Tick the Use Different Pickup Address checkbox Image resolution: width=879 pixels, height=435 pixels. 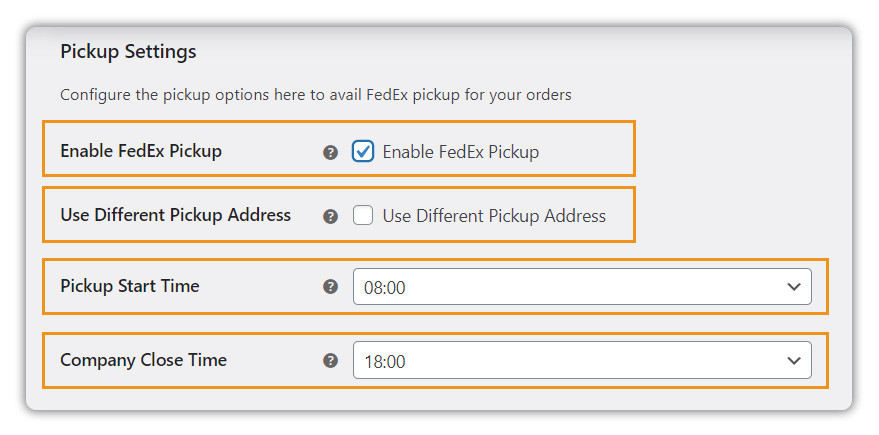click(363, 215)
